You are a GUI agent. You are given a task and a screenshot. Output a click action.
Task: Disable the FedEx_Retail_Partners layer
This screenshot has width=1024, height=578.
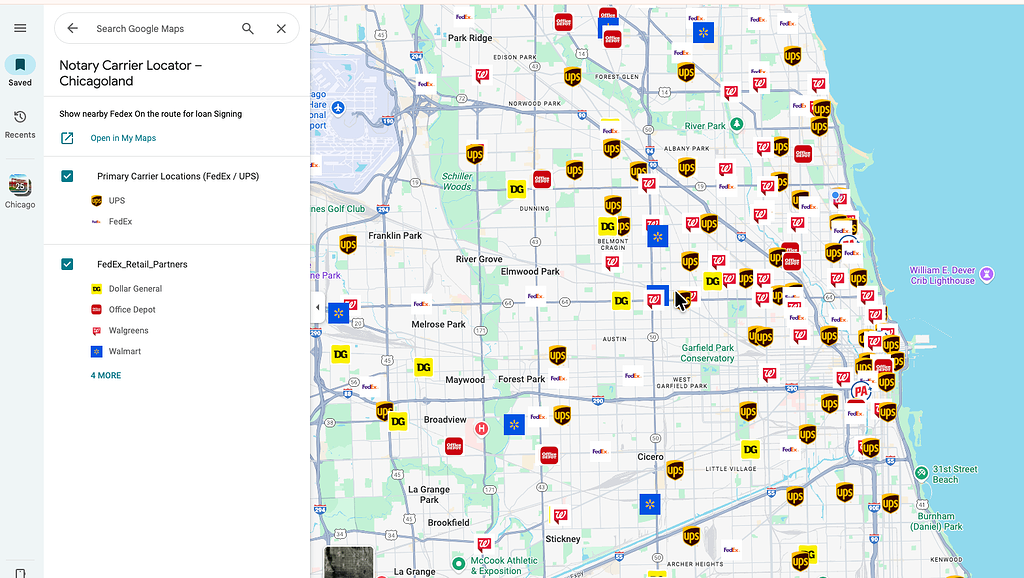pos(66,264)
